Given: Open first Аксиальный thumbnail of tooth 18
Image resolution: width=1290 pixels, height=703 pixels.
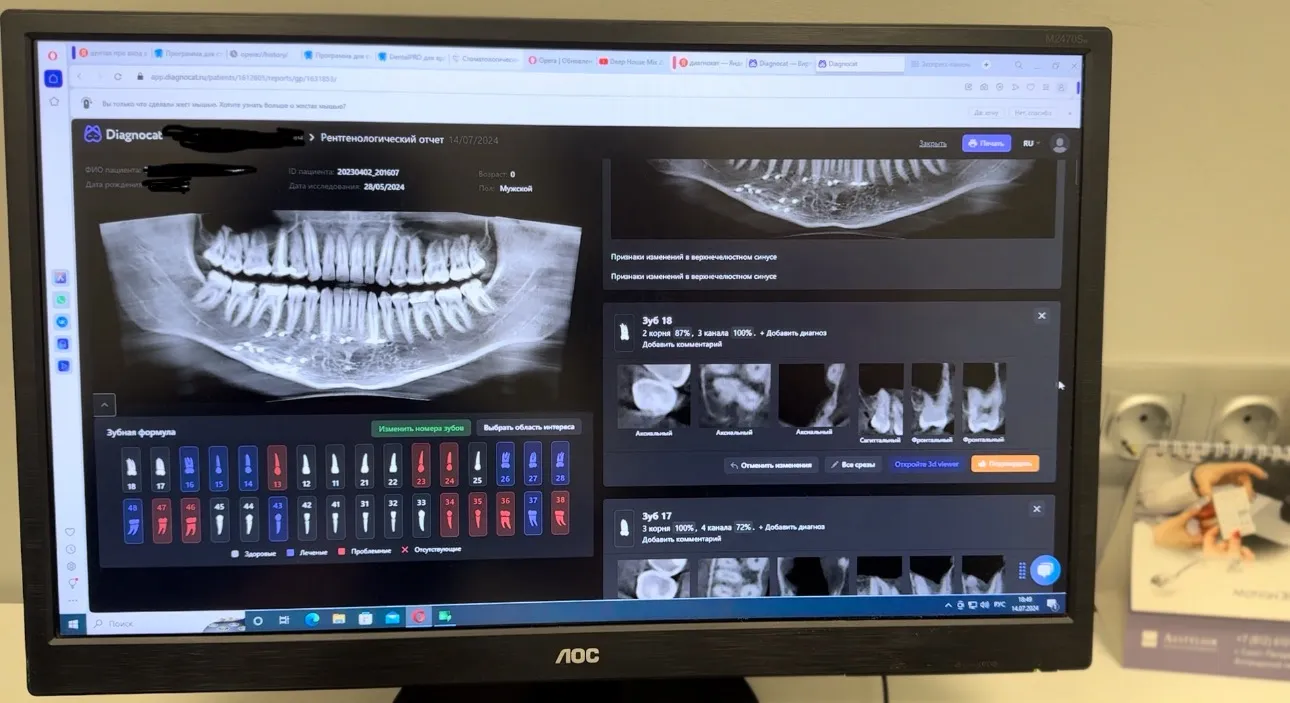Looking at the screenshot, I should click(x=653, y=396).
